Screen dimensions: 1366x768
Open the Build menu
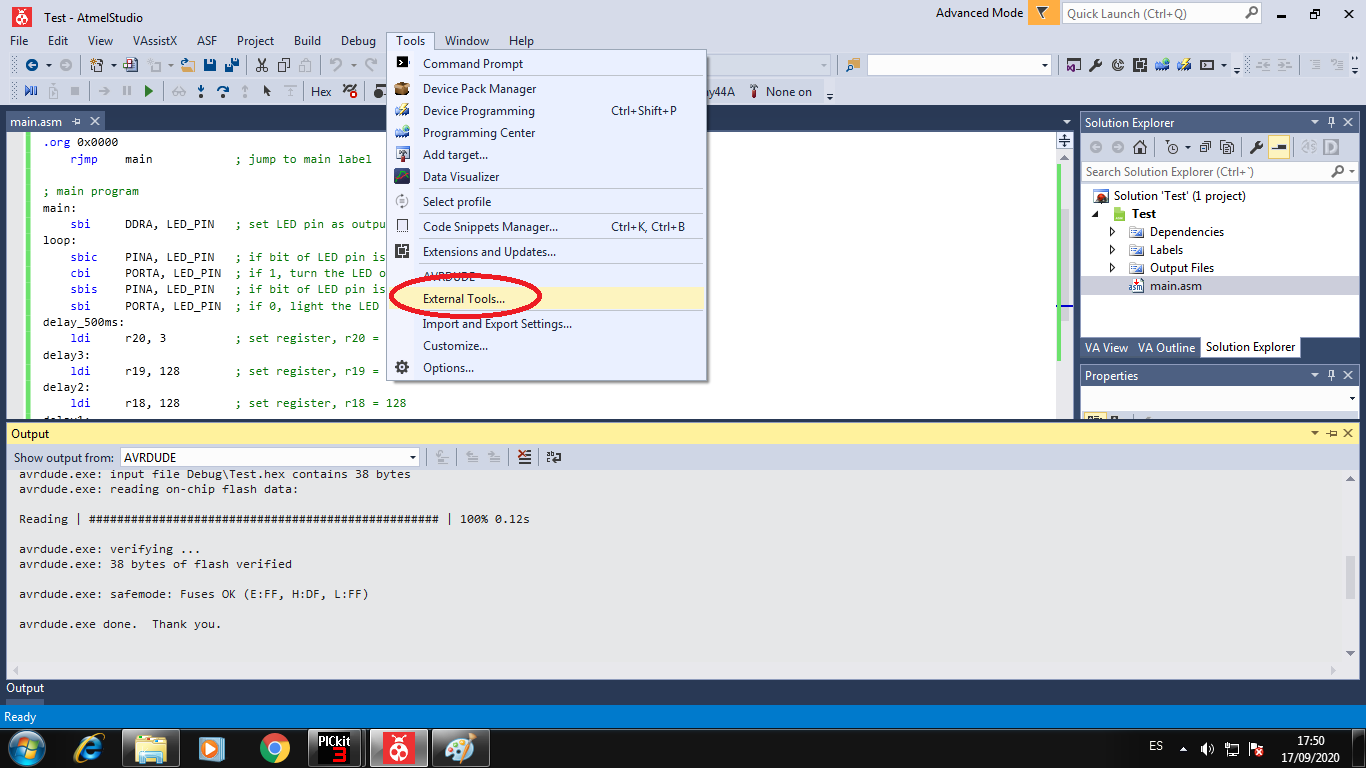308,41
